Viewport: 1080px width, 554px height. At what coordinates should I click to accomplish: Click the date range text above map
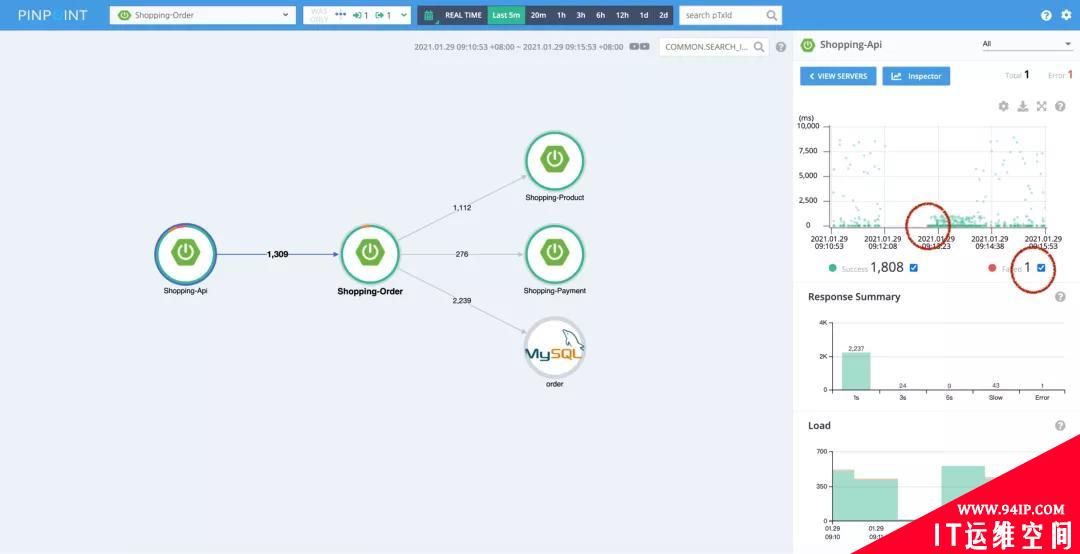pos(519,47)
